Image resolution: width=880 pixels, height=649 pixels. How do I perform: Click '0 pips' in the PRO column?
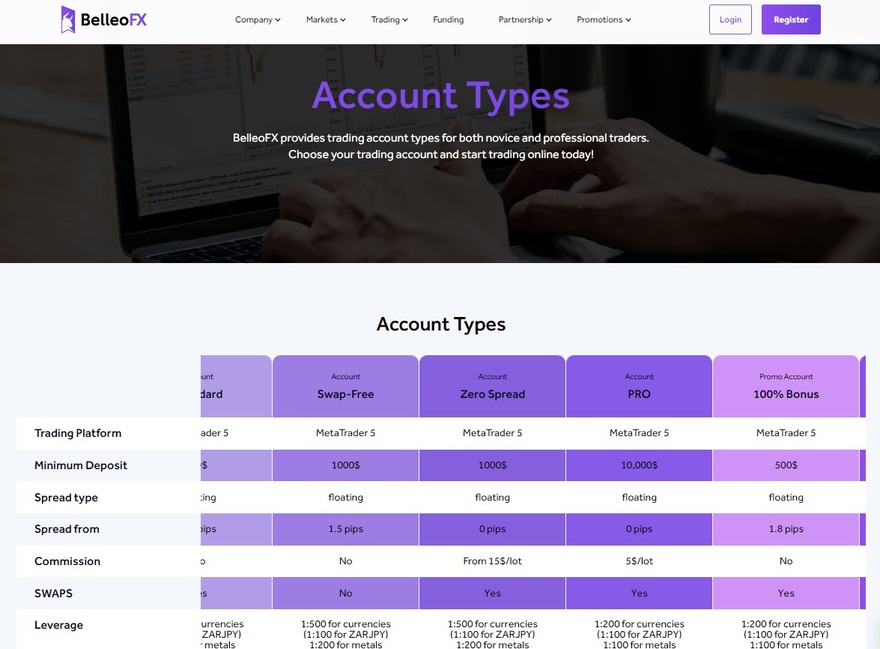pos(639,529)
